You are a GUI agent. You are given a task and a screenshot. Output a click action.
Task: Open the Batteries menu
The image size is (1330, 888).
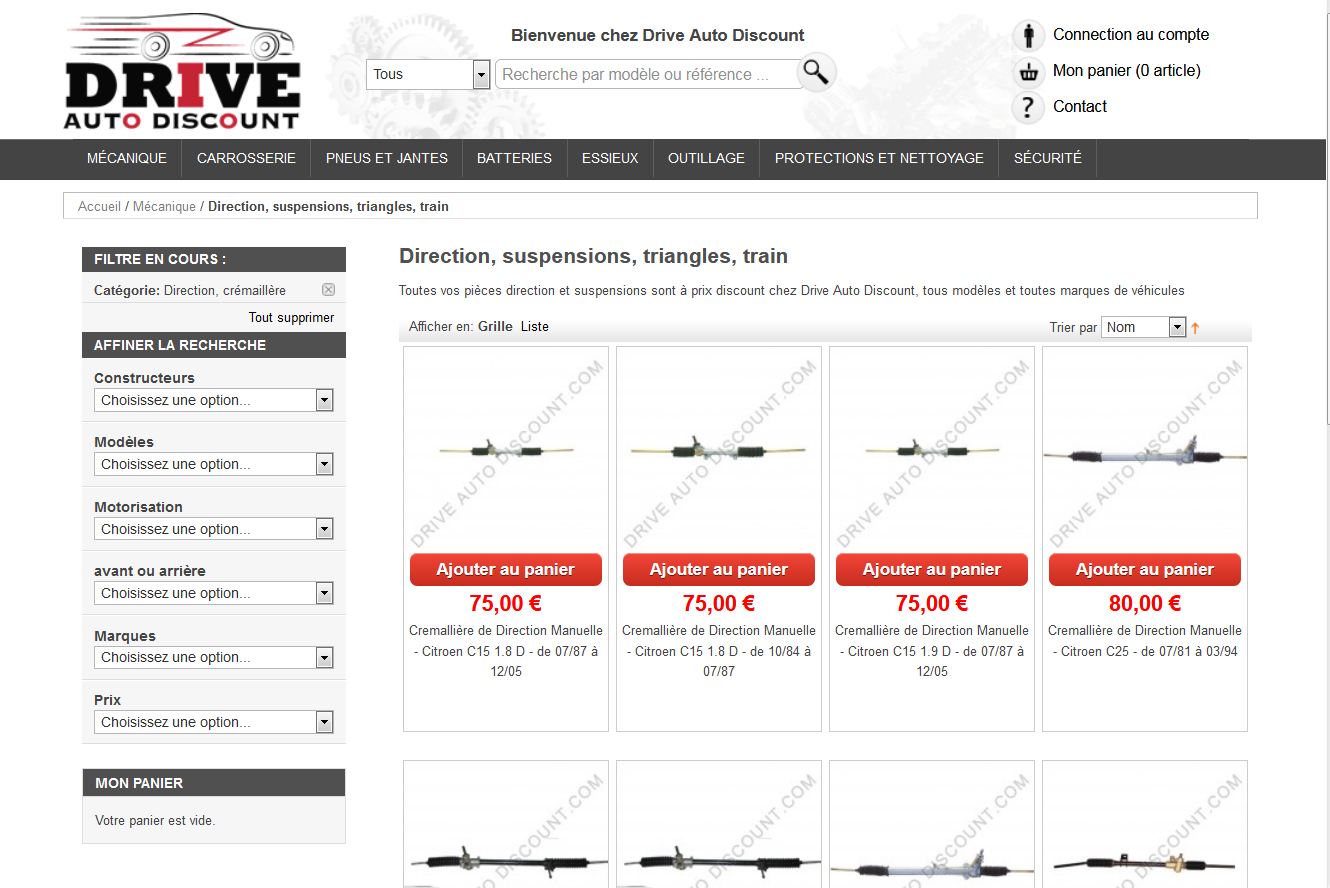(x=514, y=158)
